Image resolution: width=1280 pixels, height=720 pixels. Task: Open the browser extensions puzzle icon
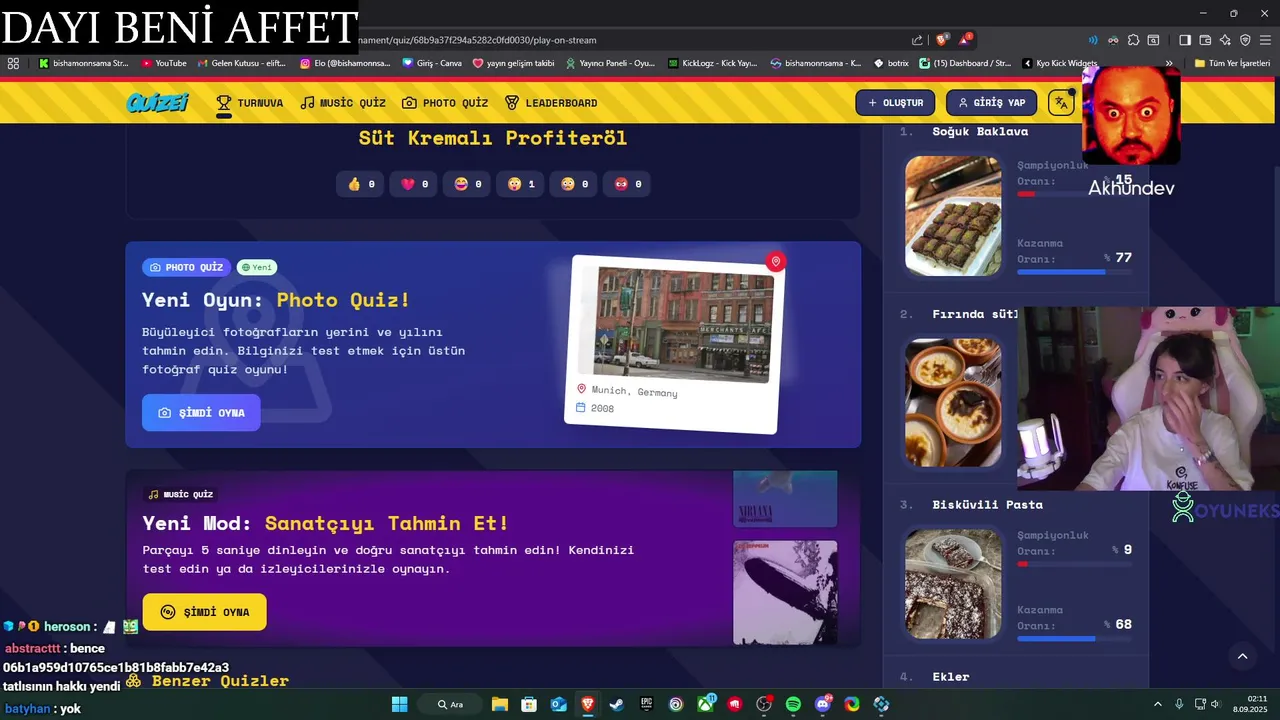coord(1133,40)
